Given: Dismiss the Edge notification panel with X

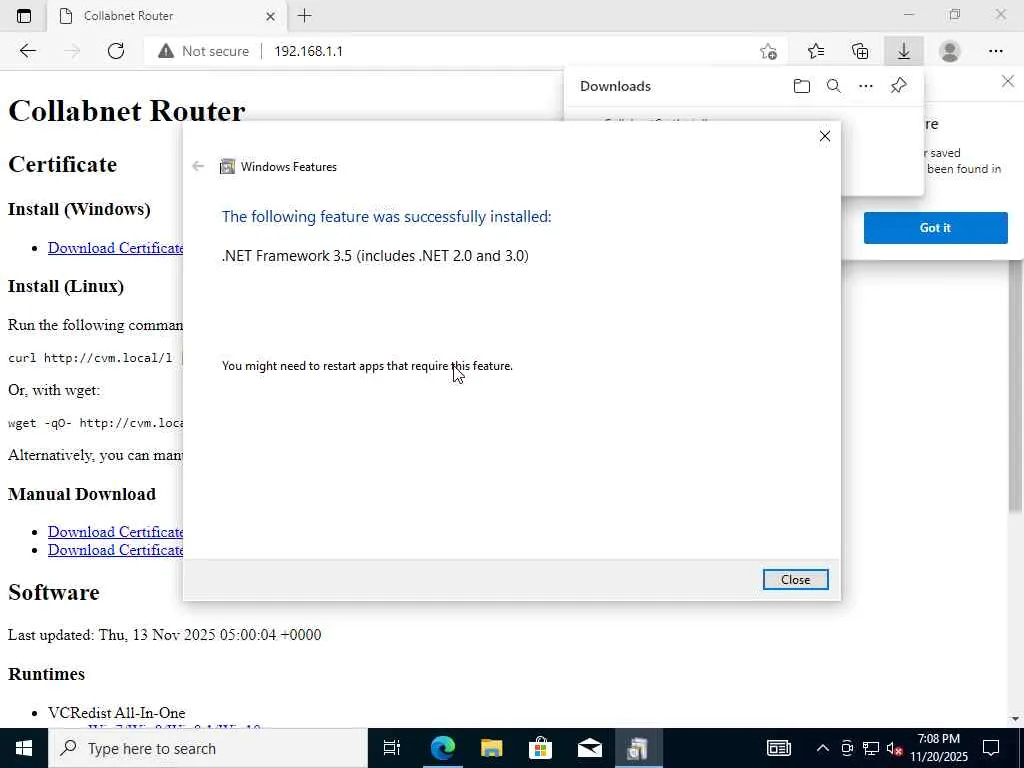Looking at the screenshot, I should click(x=1008, y=82).
